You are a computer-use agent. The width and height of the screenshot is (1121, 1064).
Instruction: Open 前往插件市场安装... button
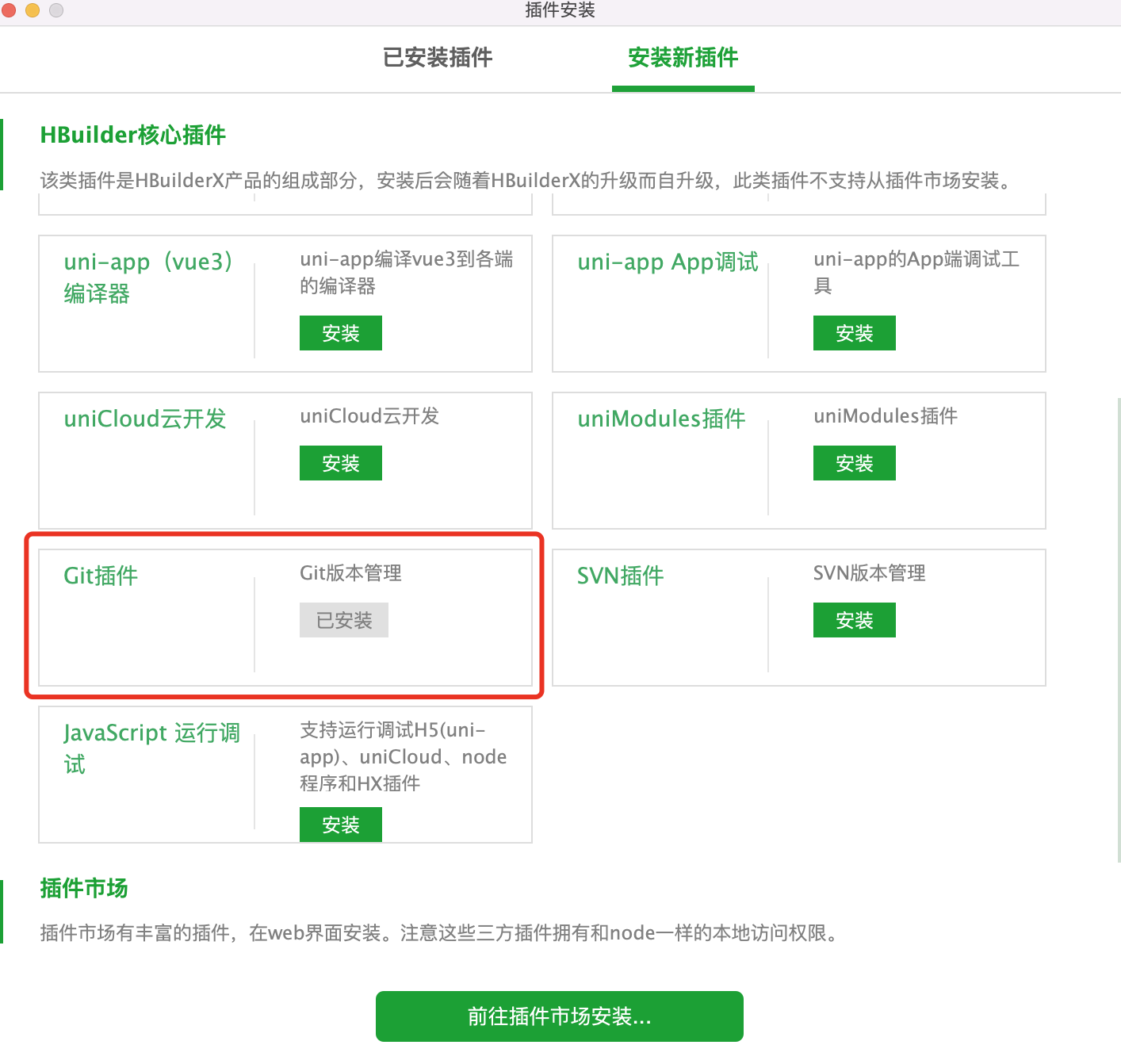(x=560, y=1016)
